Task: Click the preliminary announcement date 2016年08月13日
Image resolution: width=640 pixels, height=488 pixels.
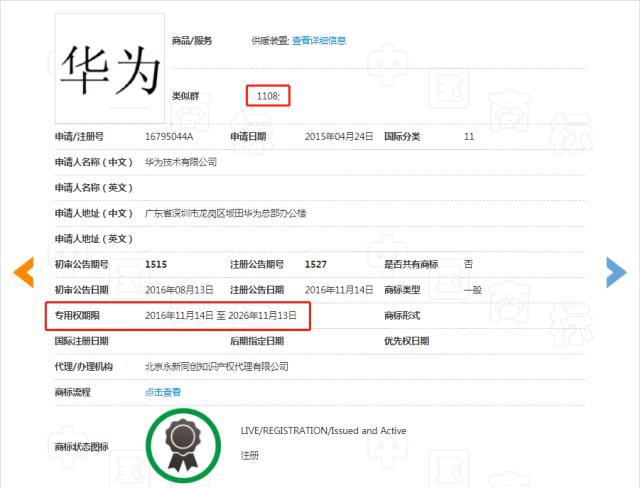Action: [178, 290]
